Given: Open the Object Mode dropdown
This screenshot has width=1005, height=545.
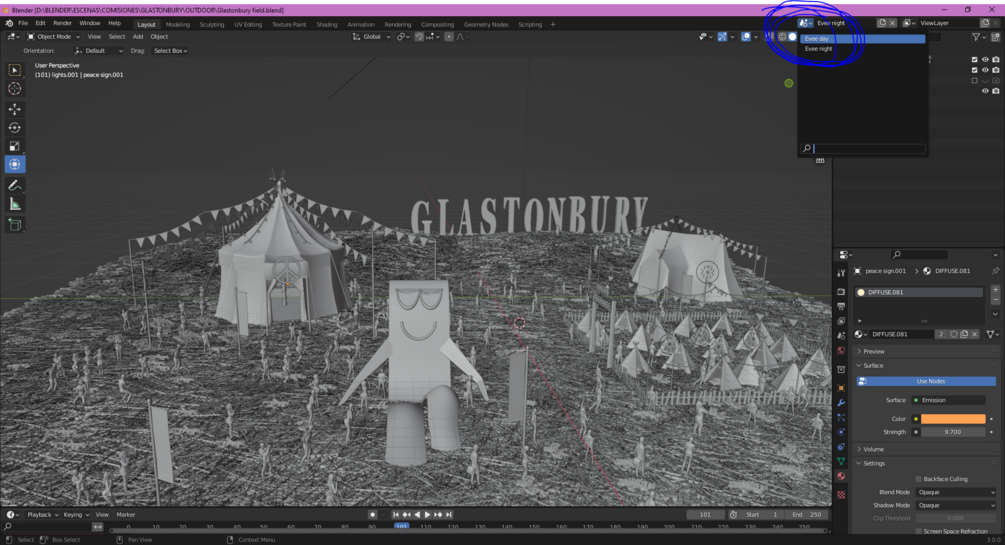Looking at the screenshot, I should (x=53, y=37).
